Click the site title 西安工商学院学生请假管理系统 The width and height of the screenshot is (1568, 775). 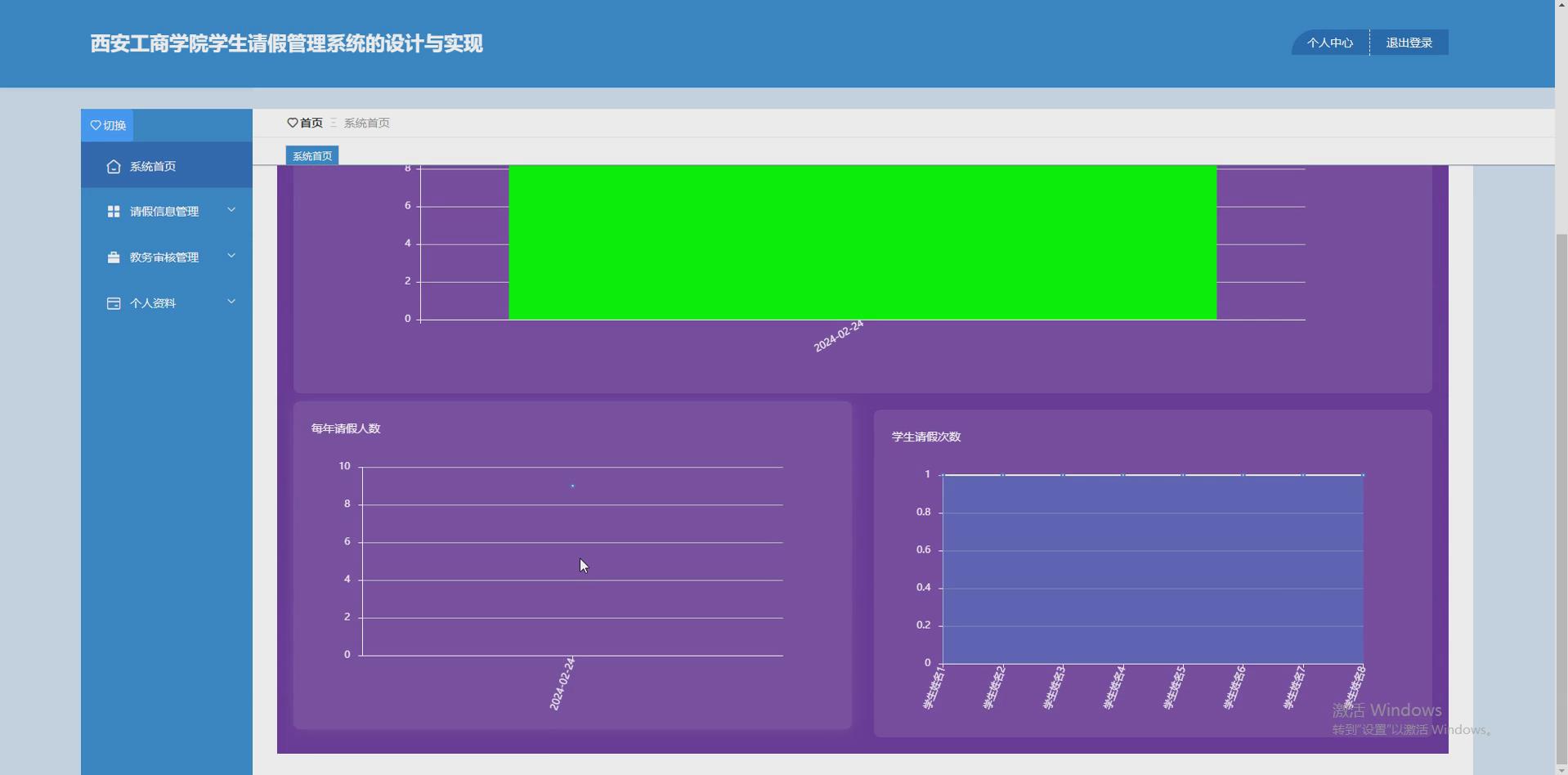[286, 43]
